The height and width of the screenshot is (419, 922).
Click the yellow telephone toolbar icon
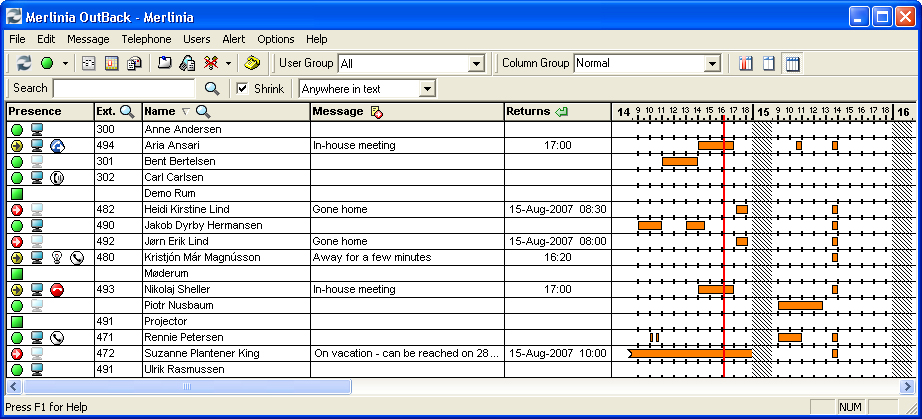(252, 63)
